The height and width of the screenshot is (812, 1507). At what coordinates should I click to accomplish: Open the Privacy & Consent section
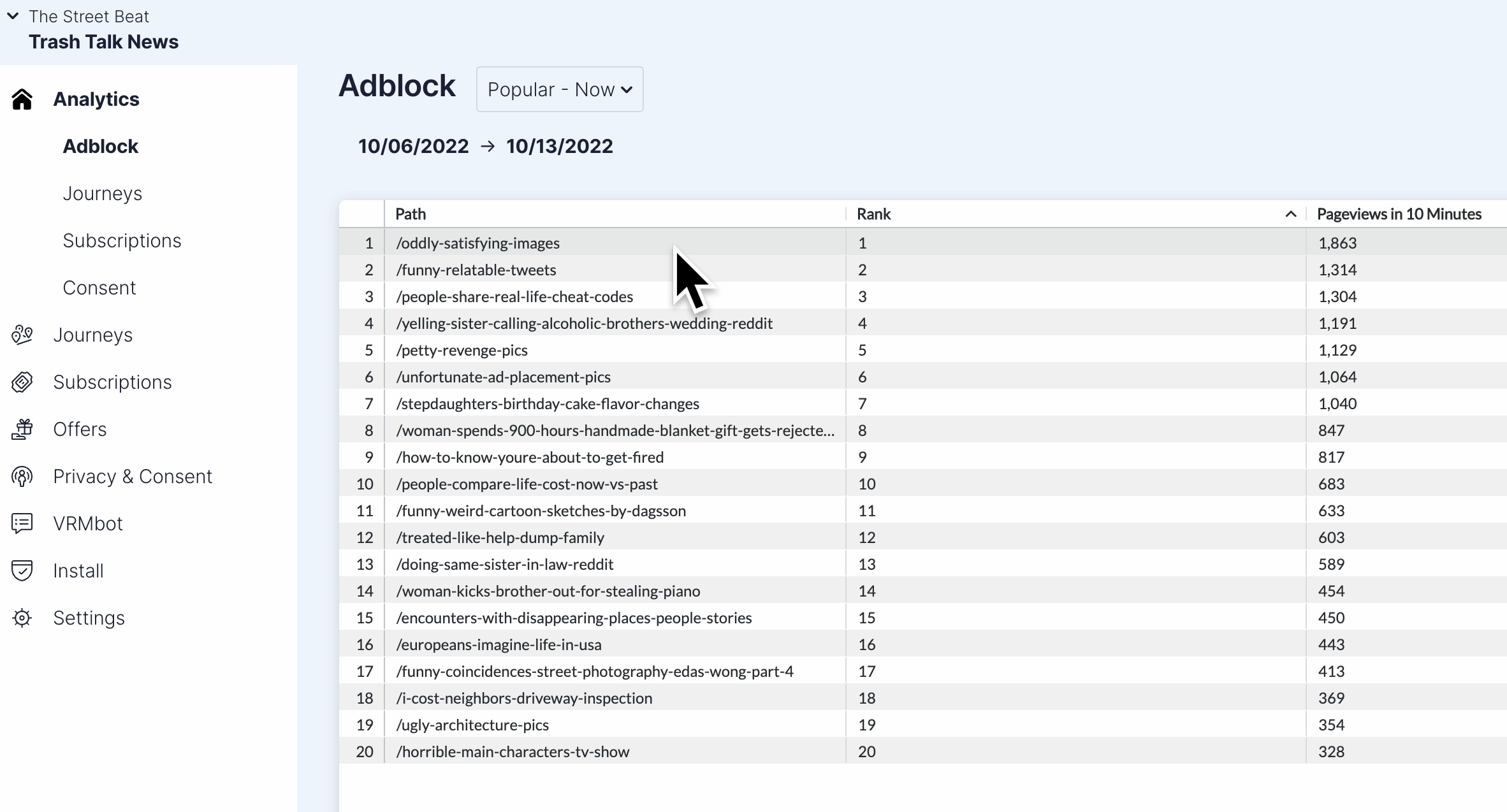133,477
